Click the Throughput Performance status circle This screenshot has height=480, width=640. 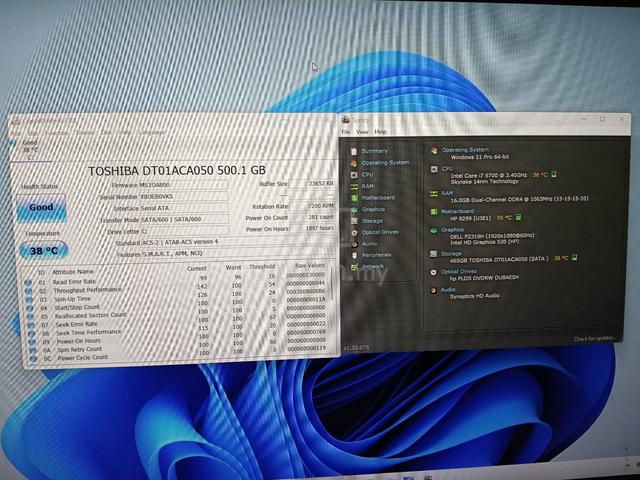pyautogui.click(x=28, y=291)
